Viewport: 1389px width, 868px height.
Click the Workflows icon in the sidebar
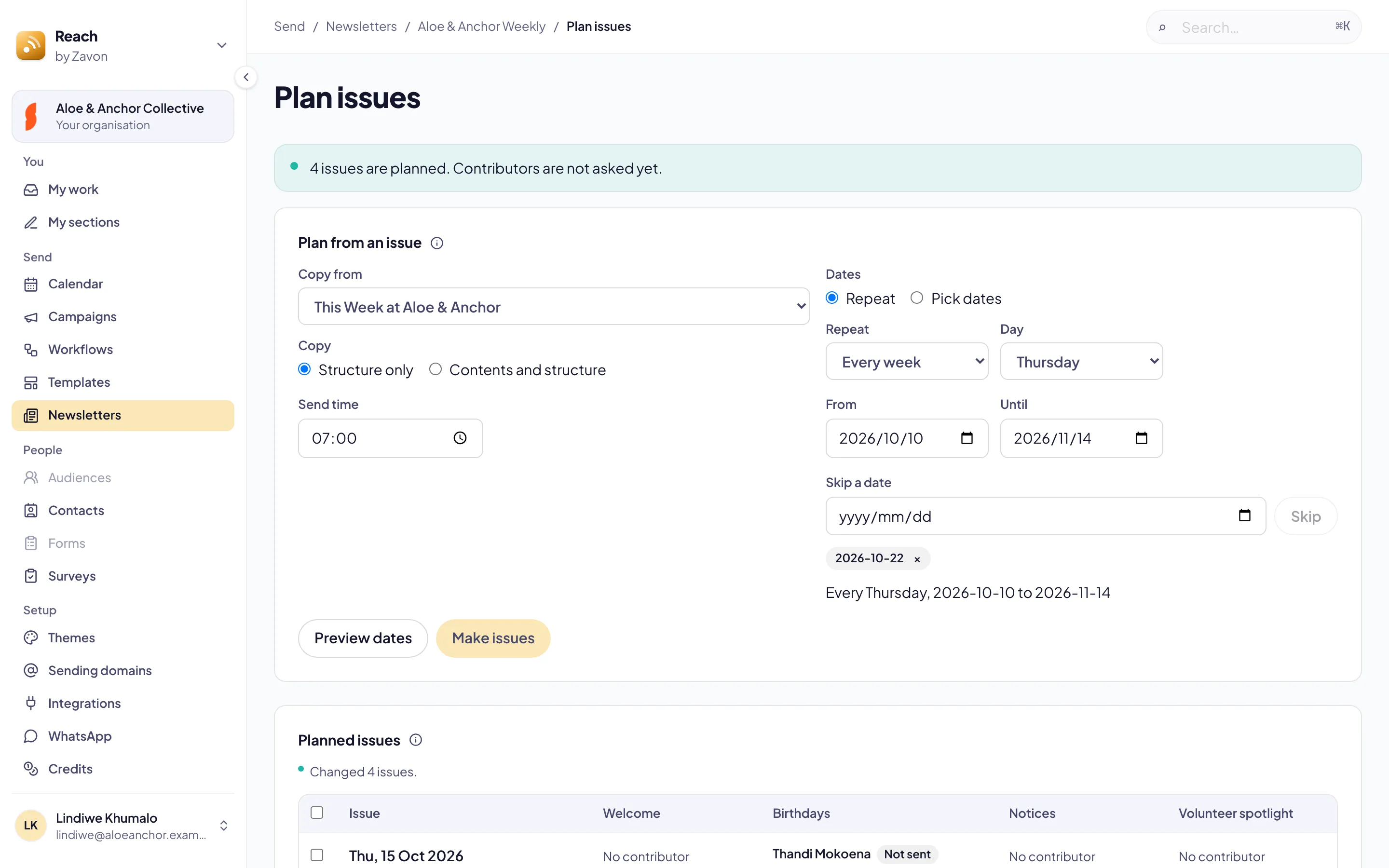click(x=31, y=350)
